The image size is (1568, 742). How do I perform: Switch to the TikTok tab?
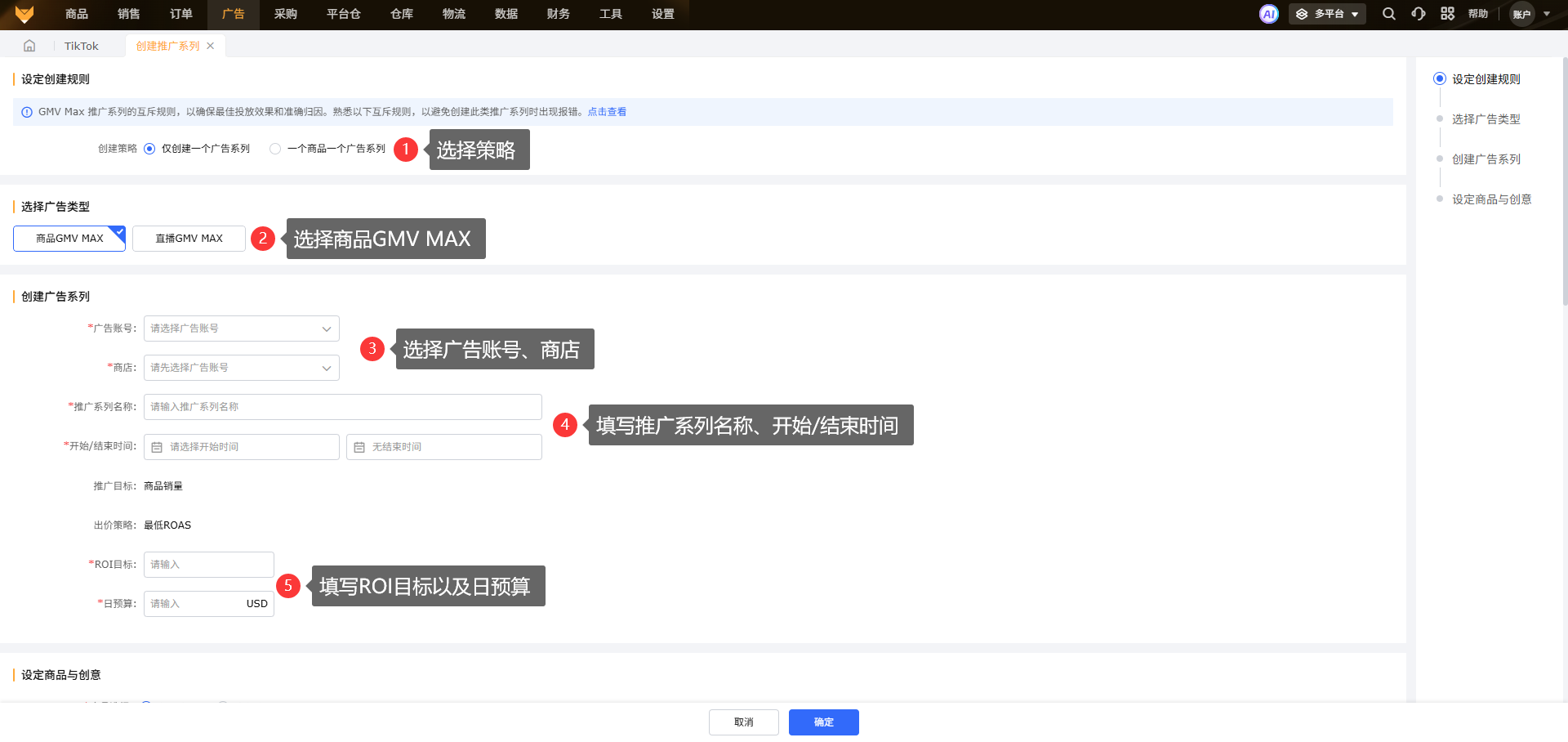(82, 46)
